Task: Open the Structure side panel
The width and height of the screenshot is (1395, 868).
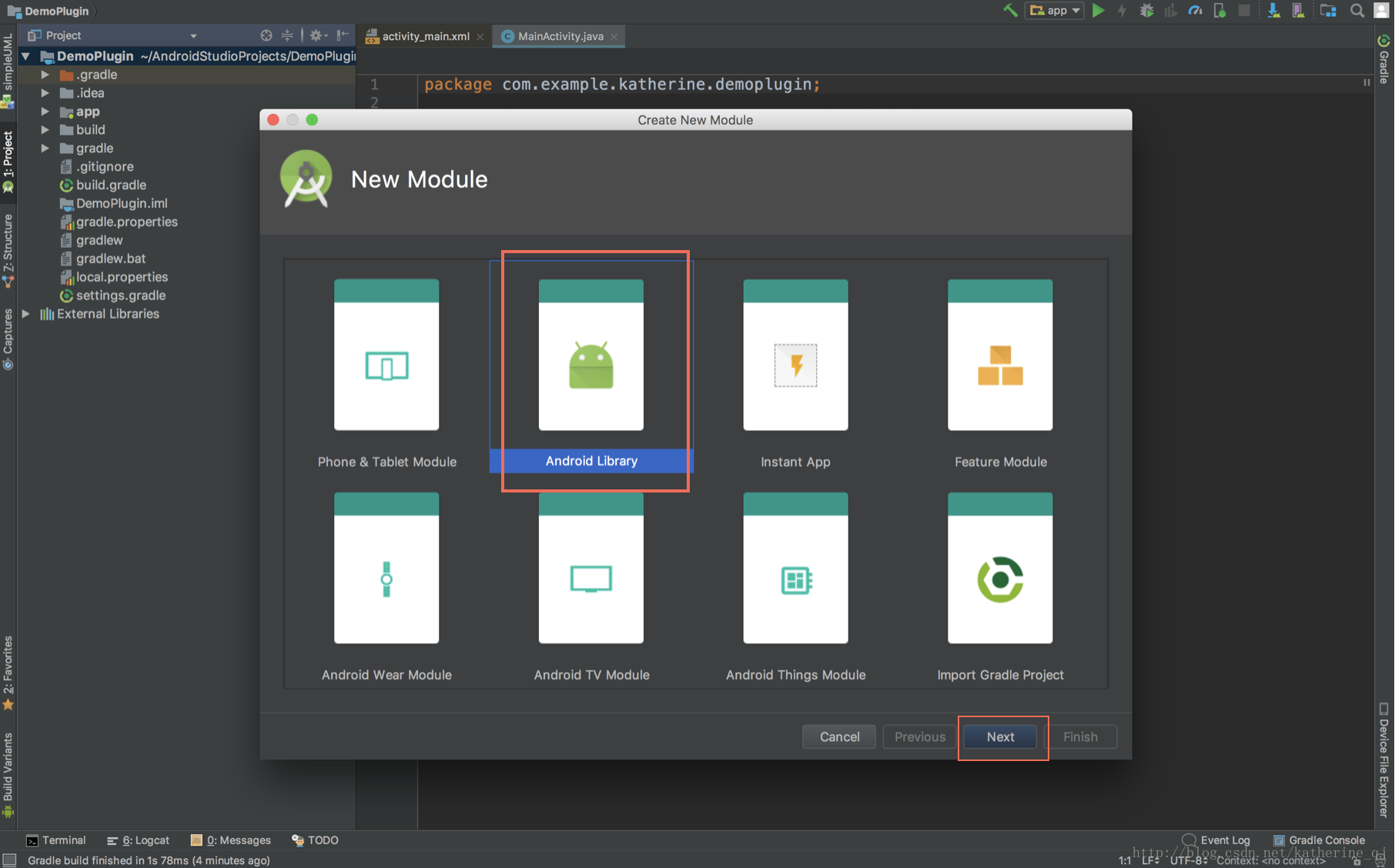Action: (8, 252)
